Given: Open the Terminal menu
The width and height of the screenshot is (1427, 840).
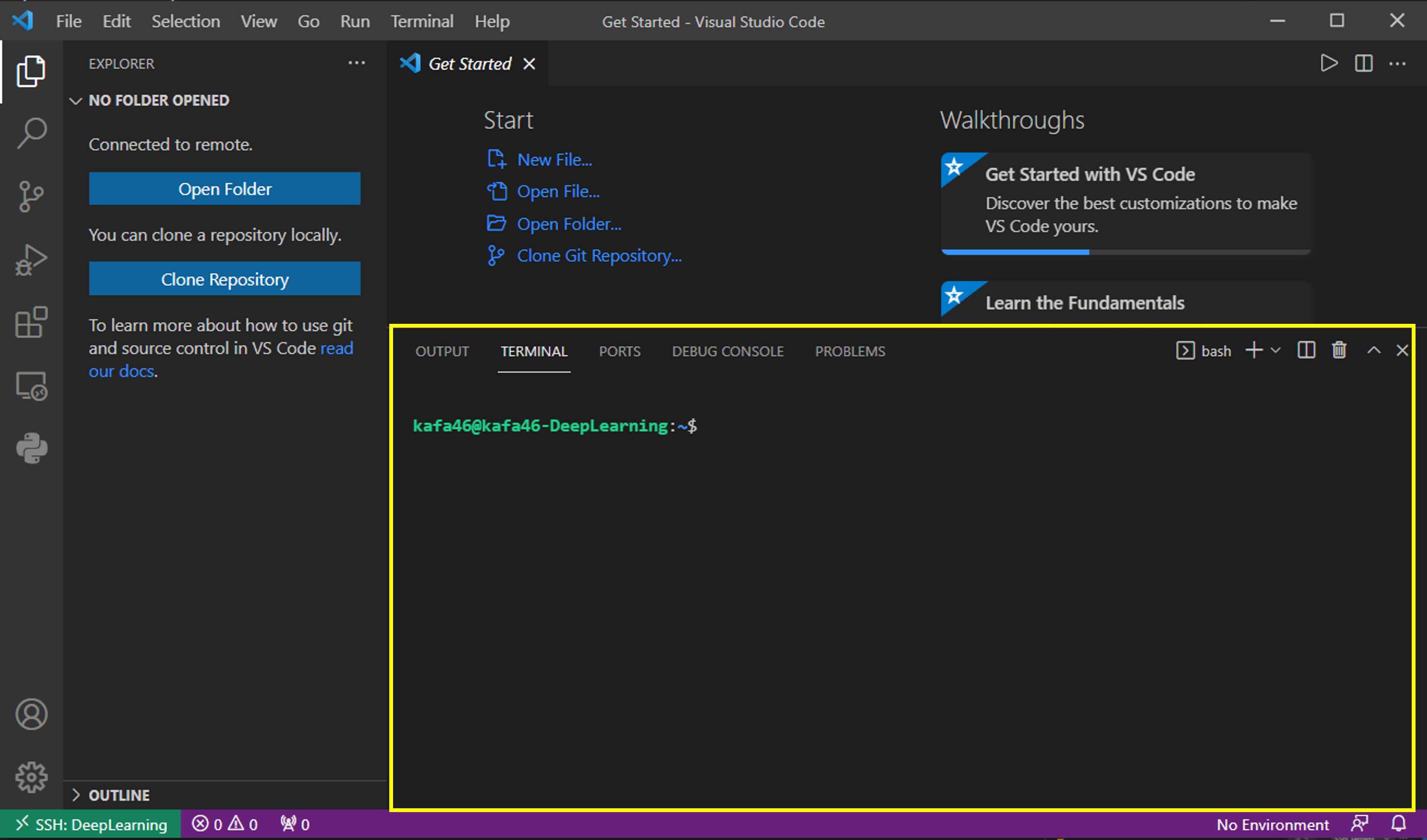Looking at the screenshot, I should click(x=422, y=21).
